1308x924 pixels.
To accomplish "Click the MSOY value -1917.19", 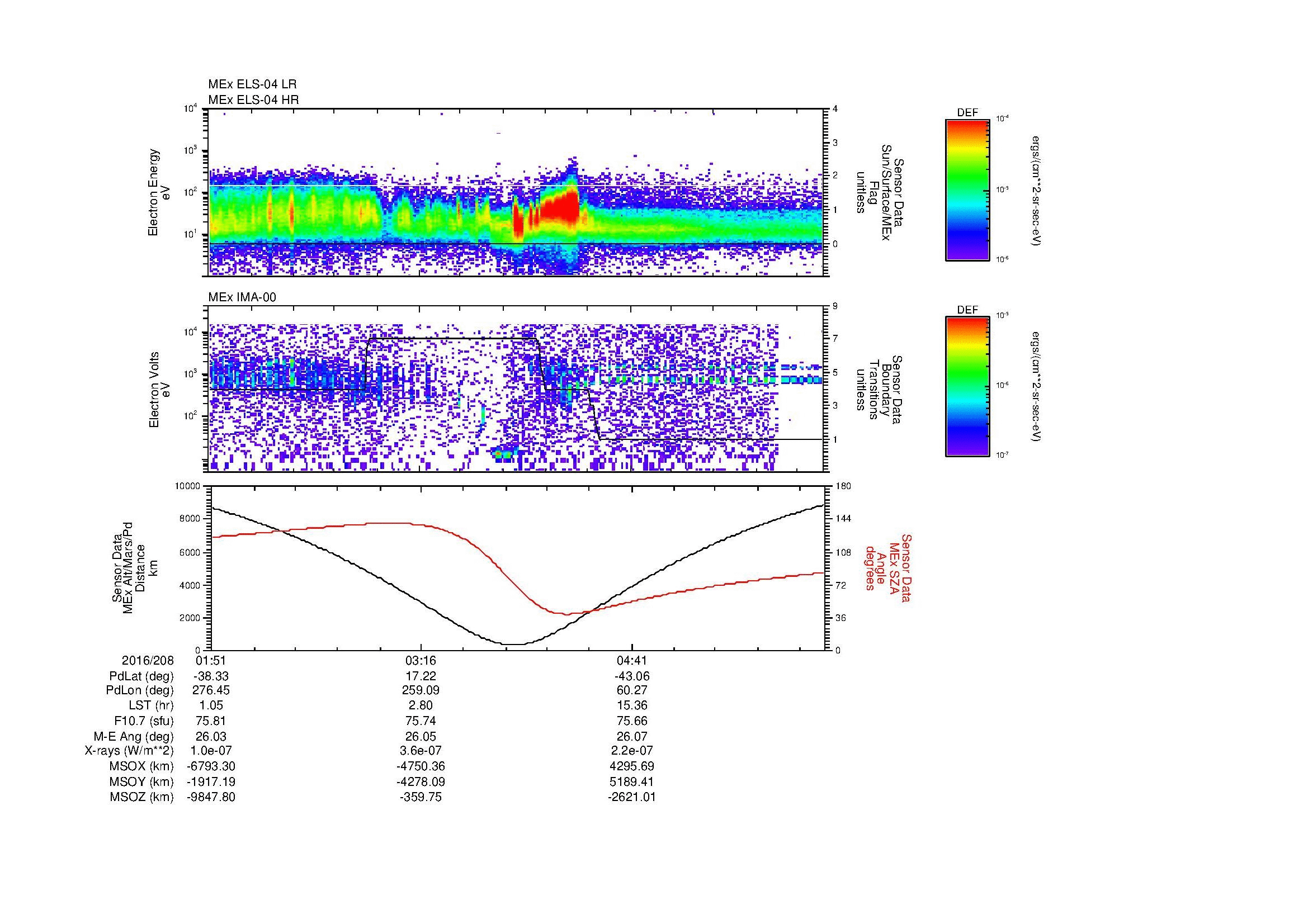I will coord(211,781).
